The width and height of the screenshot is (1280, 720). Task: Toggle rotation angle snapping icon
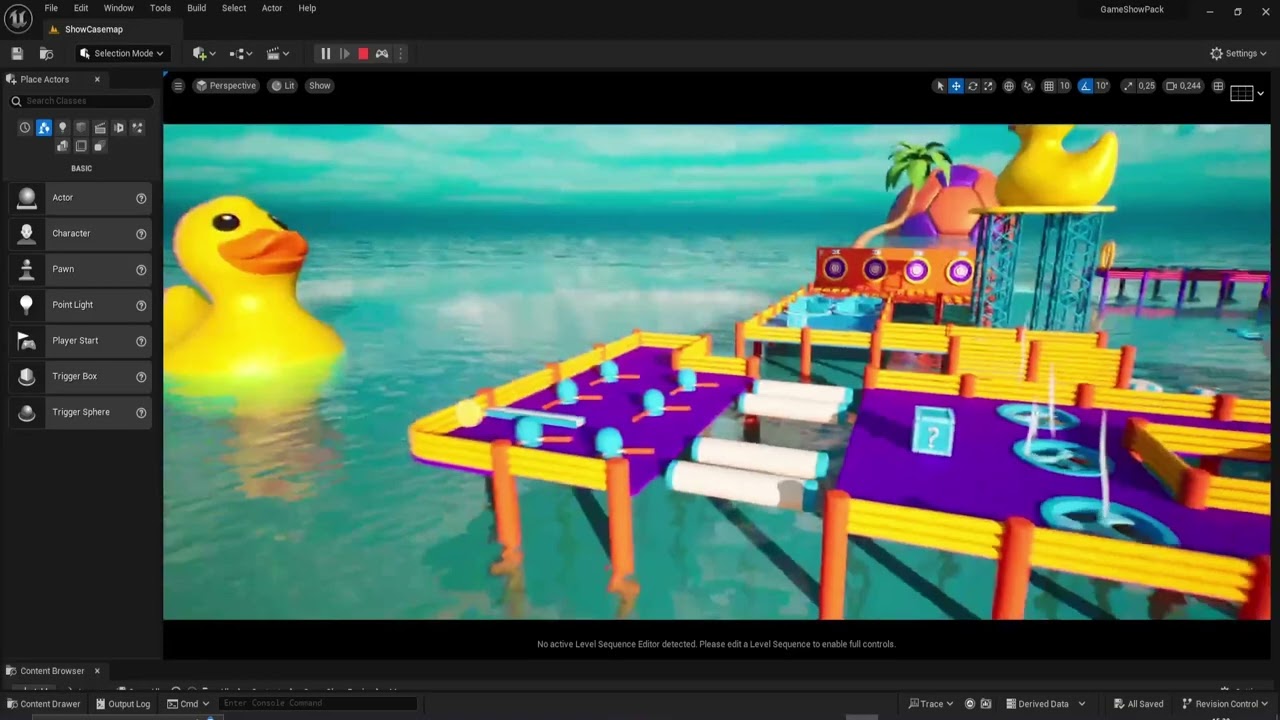pyautogui.click(x=1086, y=86)
